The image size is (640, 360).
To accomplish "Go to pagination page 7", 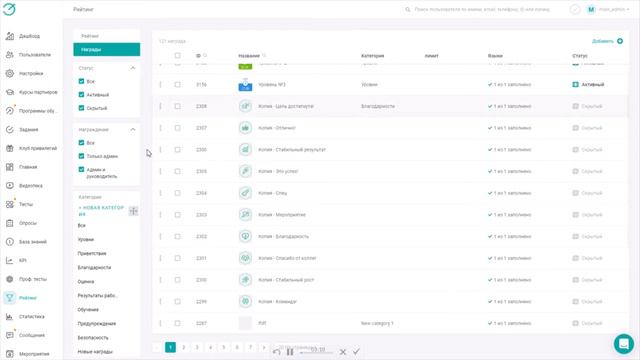I will pos(251,347).
